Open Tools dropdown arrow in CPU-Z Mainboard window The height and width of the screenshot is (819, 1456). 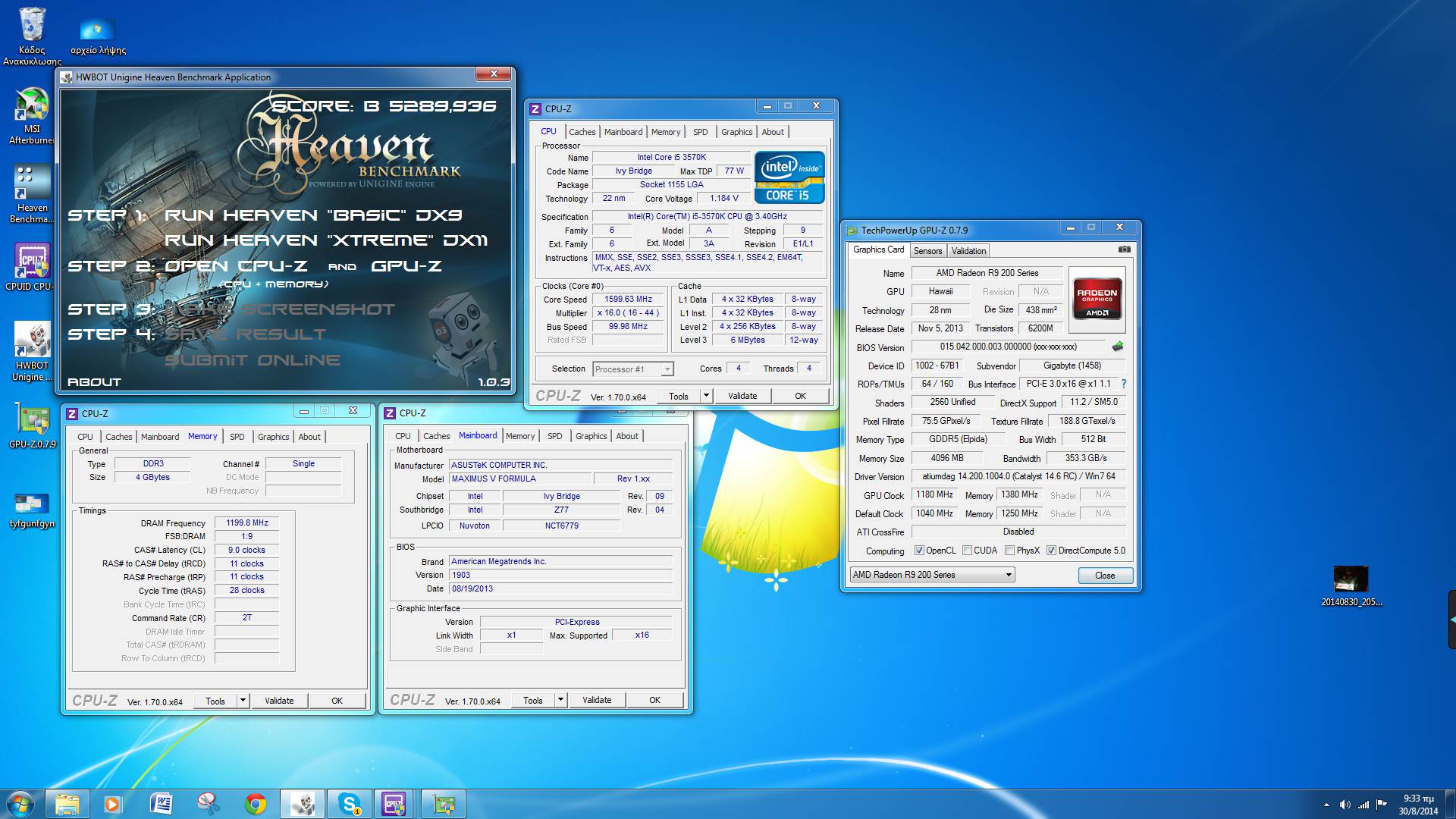(x=560, y=700)
